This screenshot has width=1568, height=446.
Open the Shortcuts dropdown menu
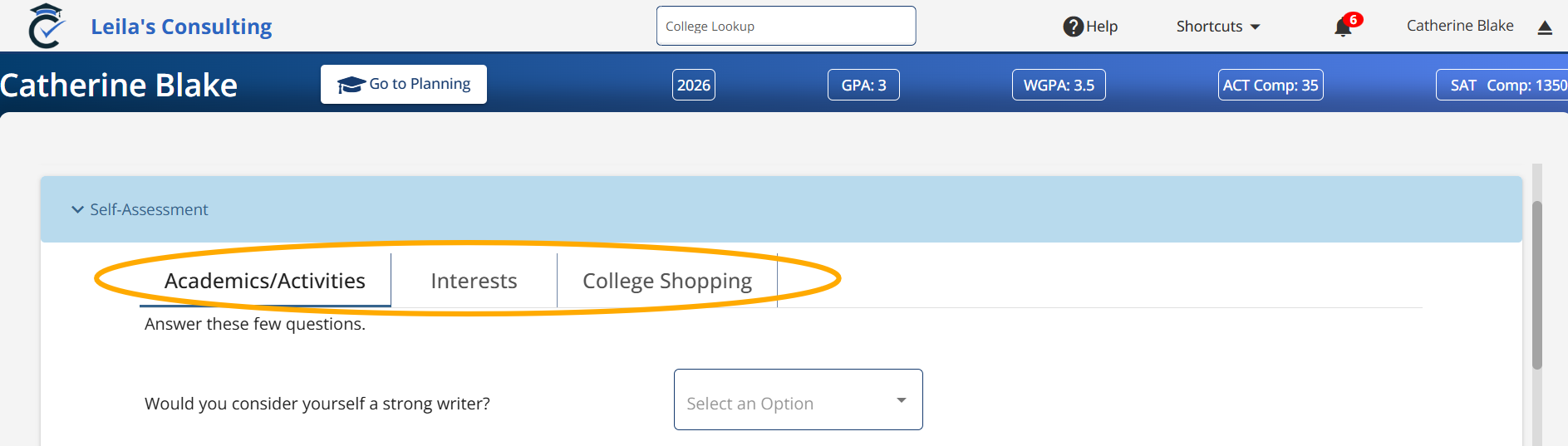pyautogui.click(x=1217, y=27)
